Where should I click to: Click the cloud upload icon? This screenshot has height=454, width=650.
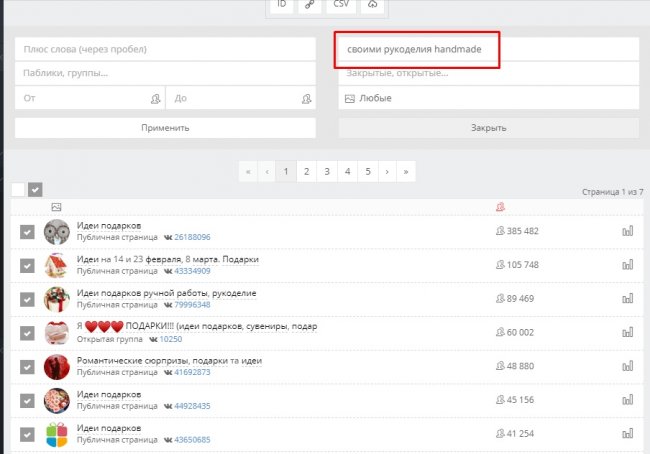tap(372, 5)
